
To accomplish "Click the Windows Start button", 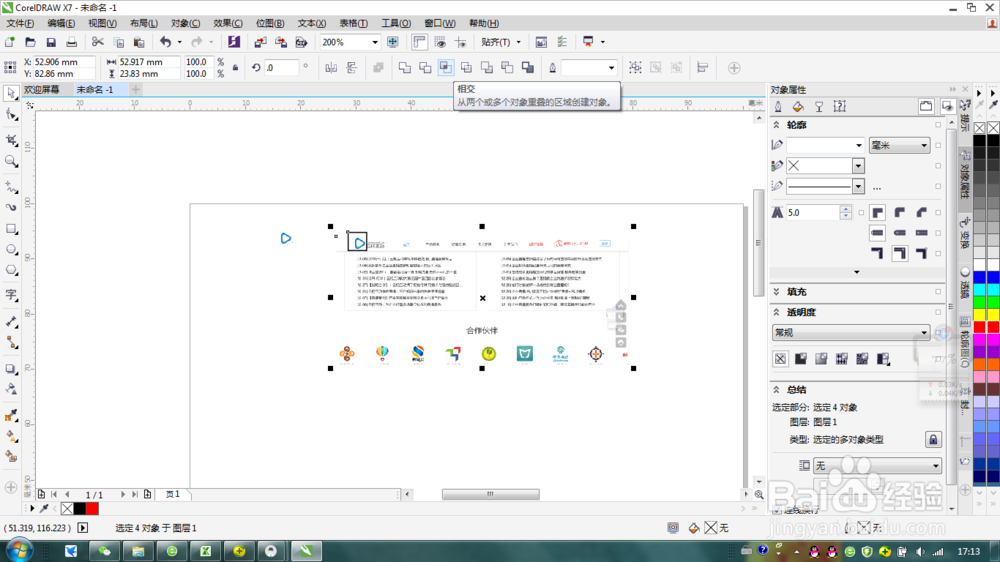I will pyautogui.click(x=18, y=551).
